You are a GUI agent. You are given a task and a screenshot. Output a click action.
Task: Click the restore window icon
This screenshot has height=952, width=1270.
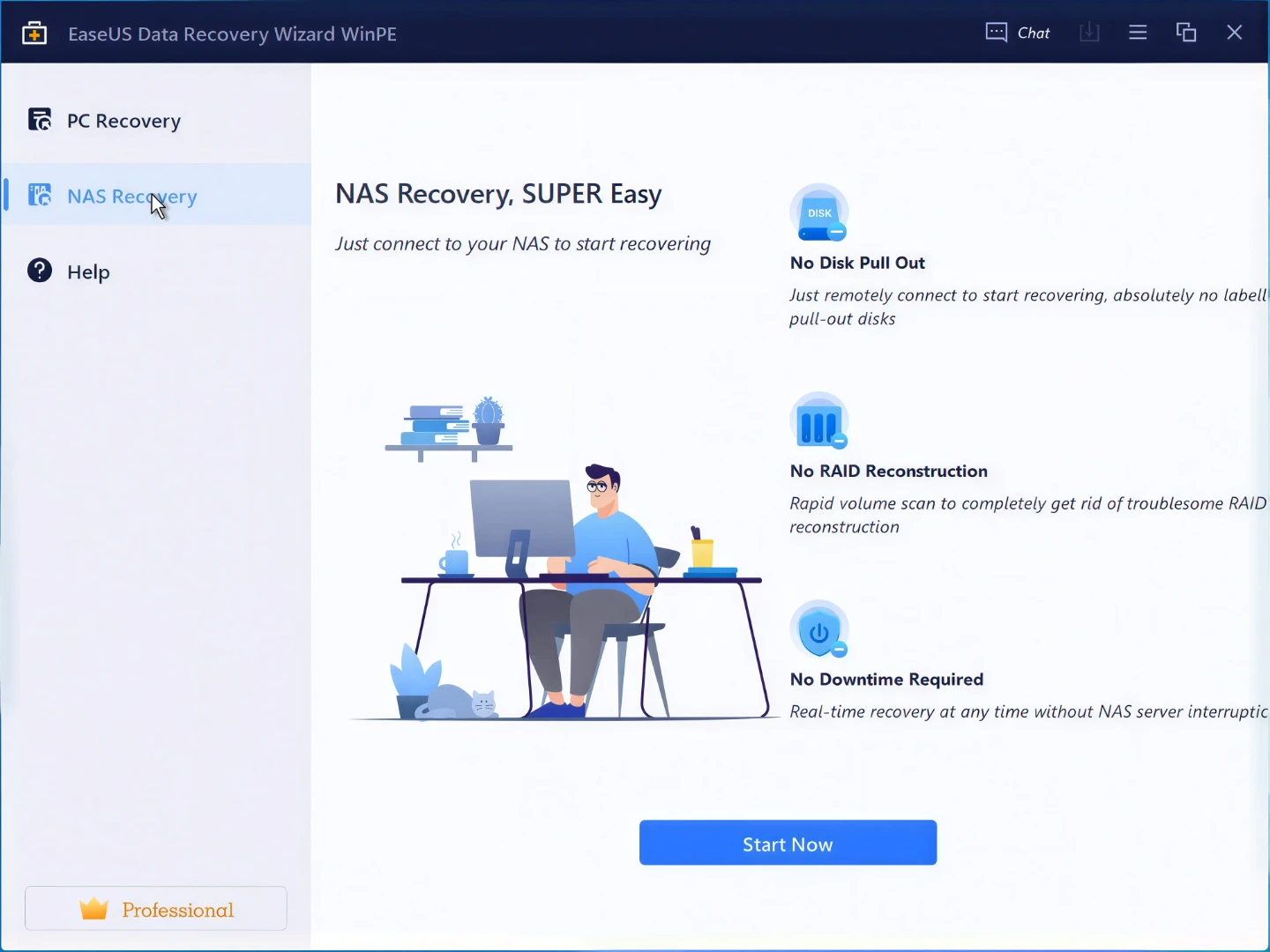pyautogui.click(x=1186, y=33)
